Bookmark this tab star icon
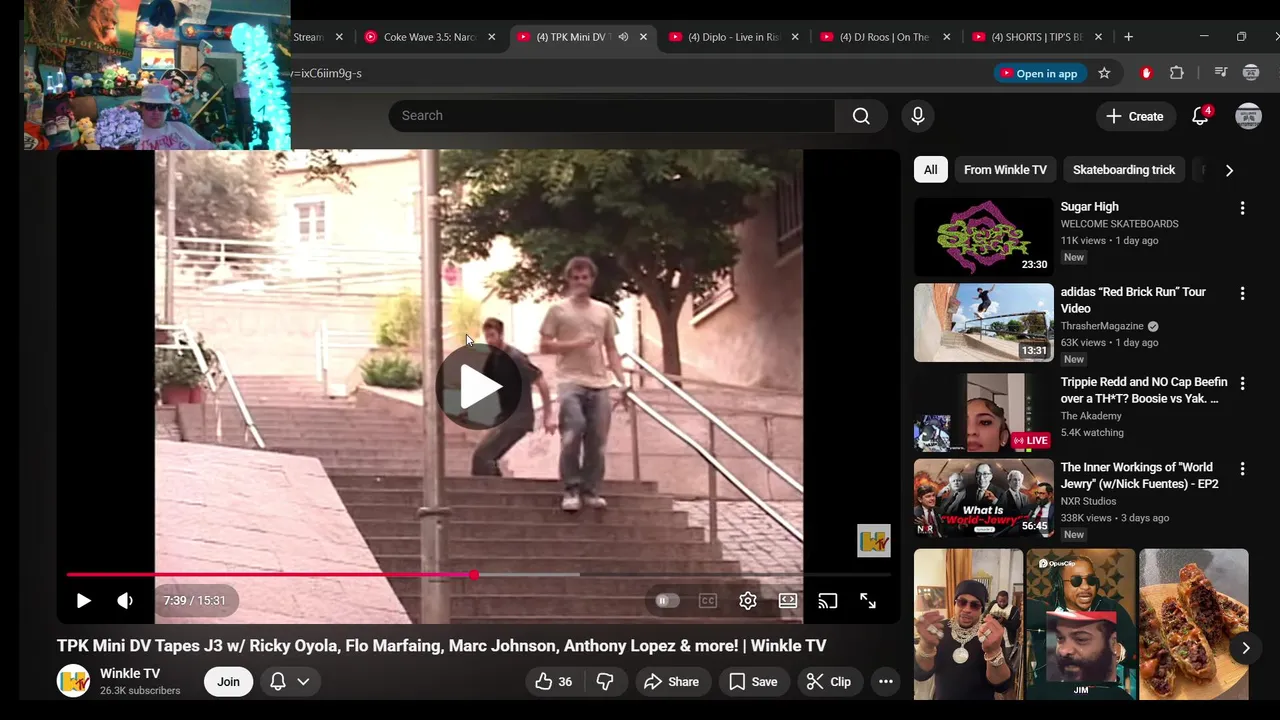 coord(1104,73)
